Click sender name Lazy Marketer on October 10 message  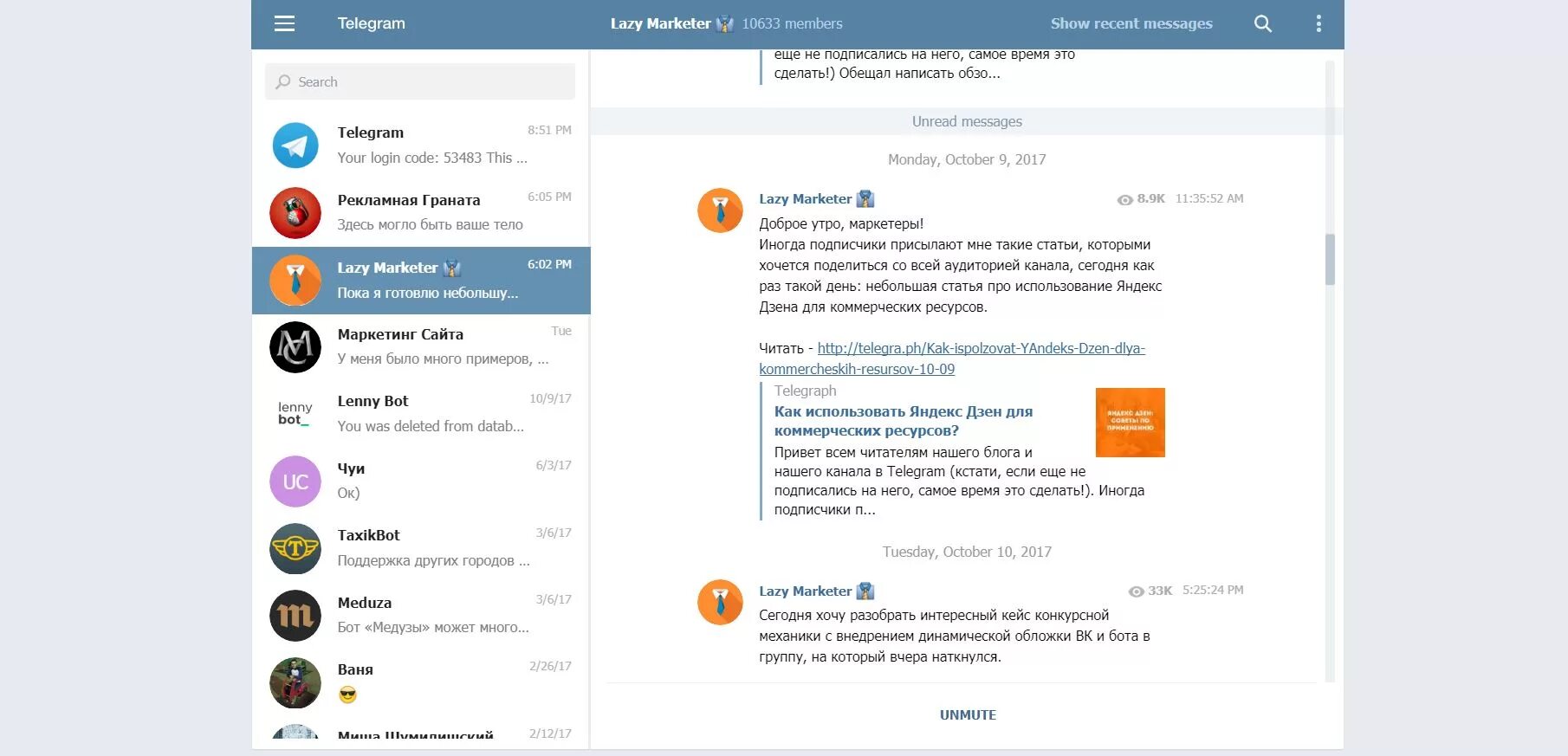pyautogui.click(x=806, y=591)
